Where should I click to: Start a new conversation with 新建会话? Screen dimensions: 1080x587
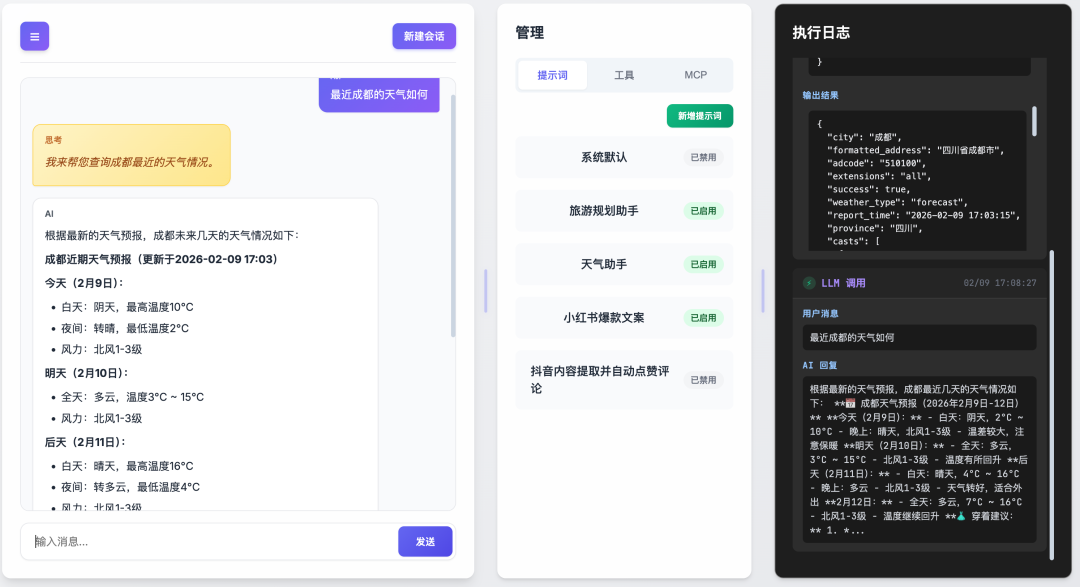(x=424, y=36)
